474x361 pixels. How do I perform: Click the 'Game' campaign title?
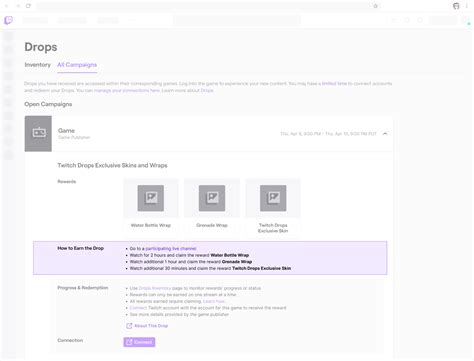(66, 130)
